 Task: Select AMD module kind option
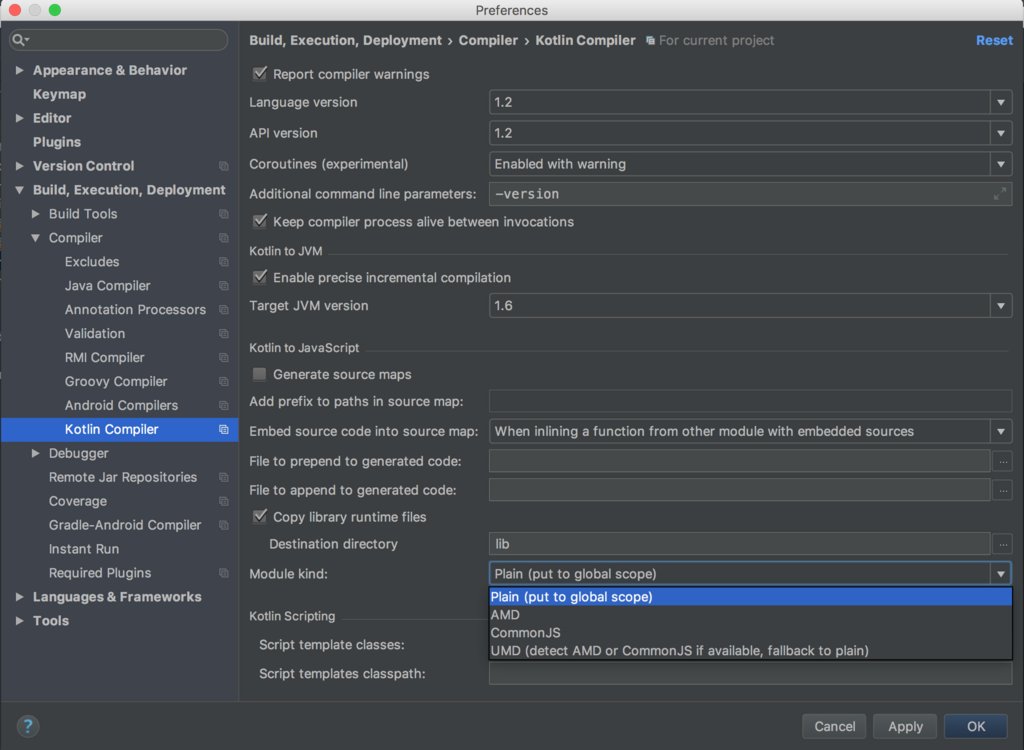point(750,615)
